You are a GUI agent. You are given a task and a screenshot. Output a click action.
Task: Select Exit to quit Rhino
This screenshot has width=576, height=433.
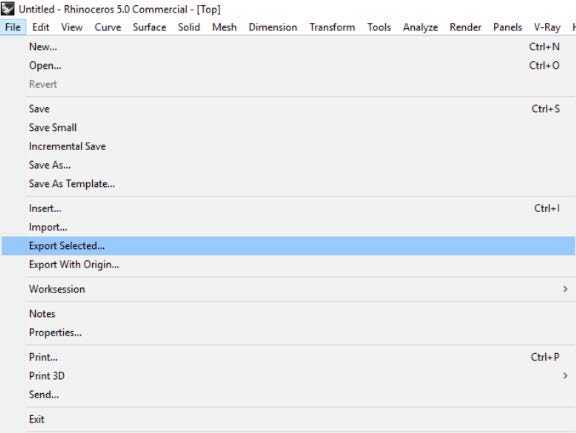tap(288, 419)
